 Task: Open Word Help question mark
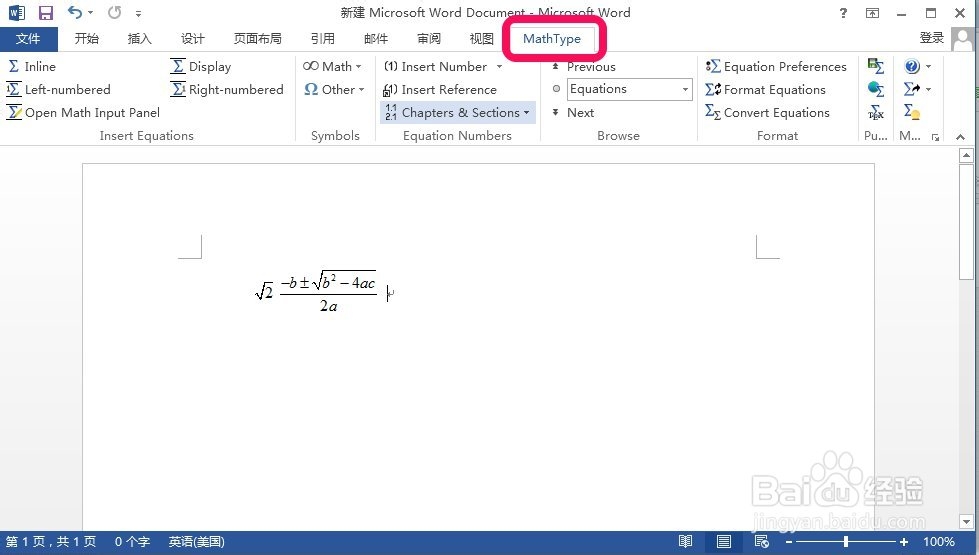click(x=844, y=12)
